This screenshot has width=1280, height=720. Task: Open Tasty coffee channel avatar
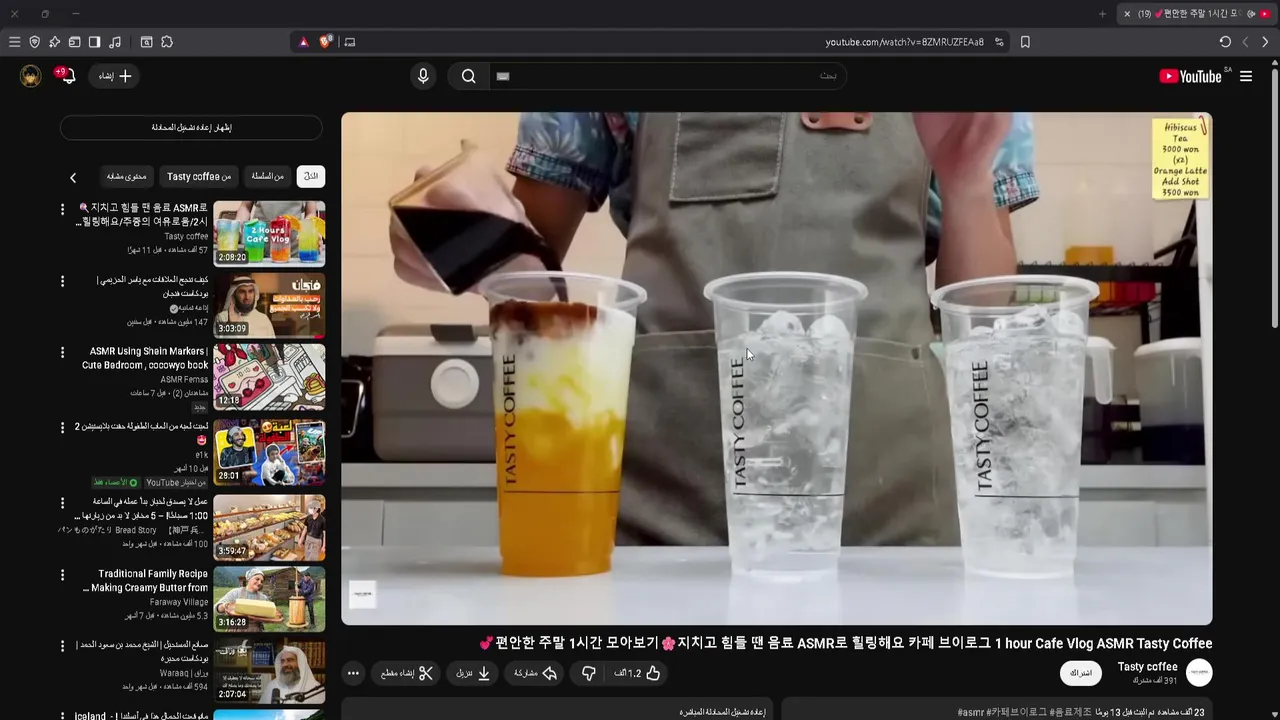[1199, 673]
